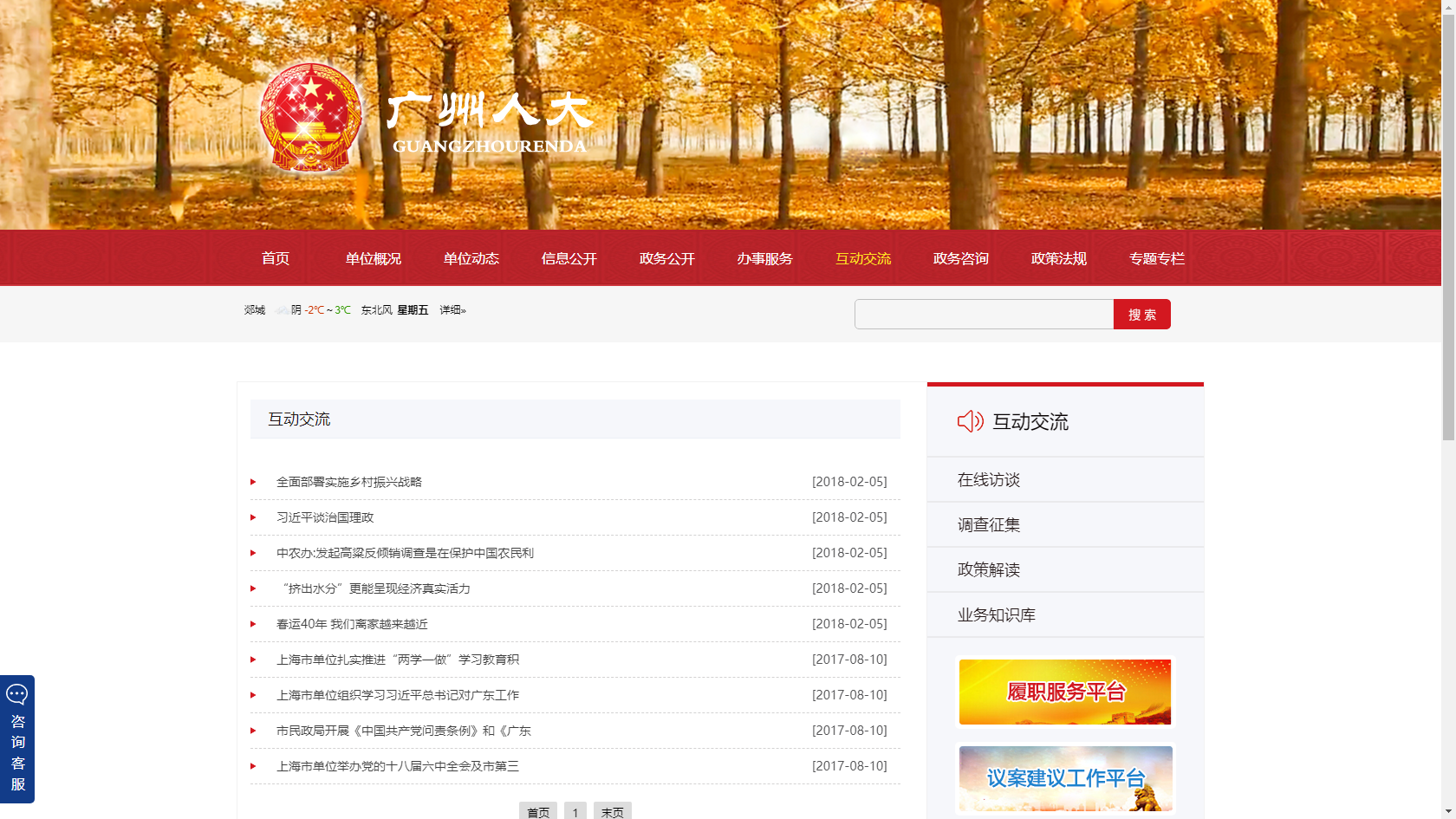This screenshot has width=1456, height=819.
Task: Open 单位动态 menu item
Action: [x=471, y=258]
